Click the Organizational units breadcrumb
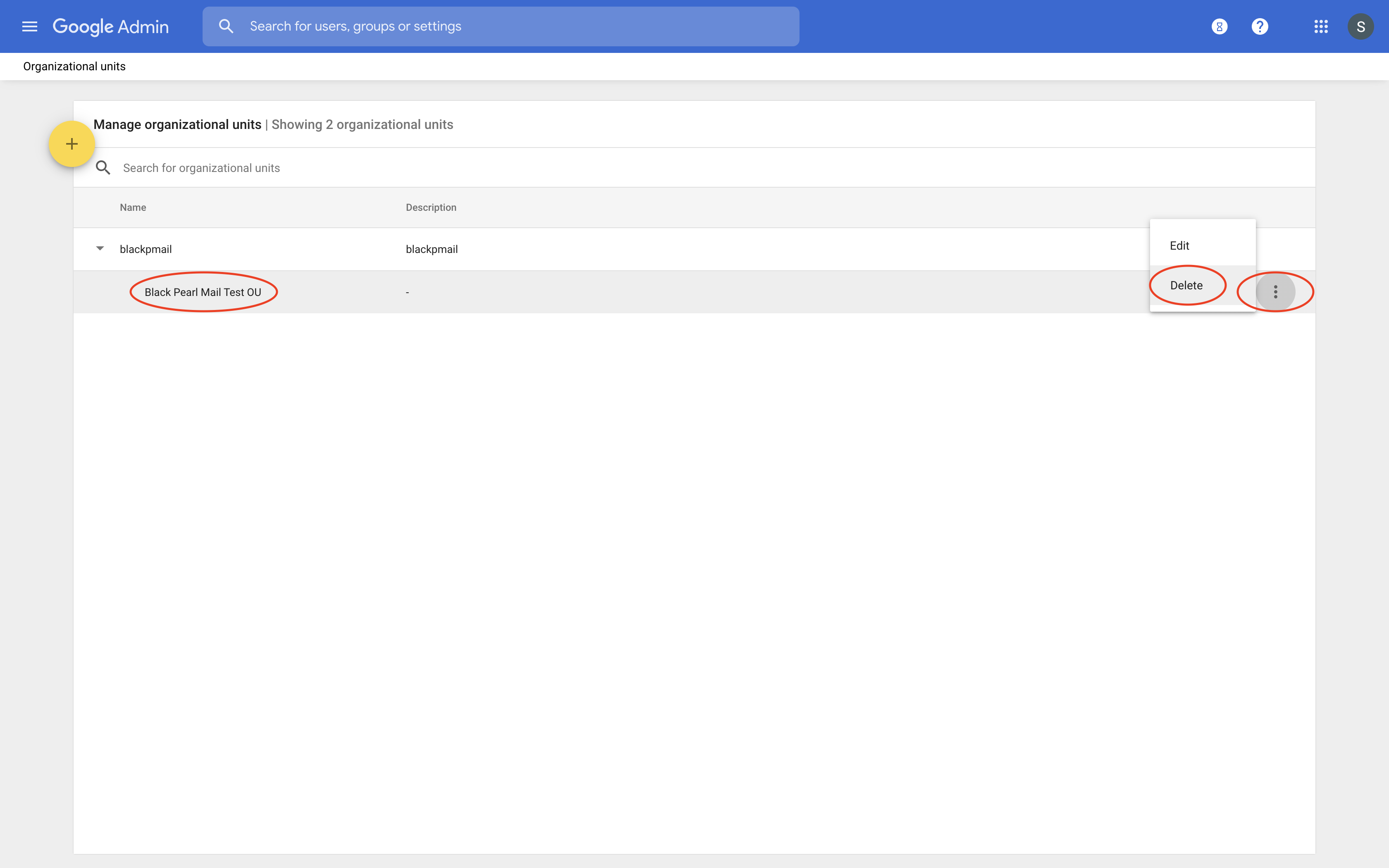This screenshot has width=1389, height=868. [x=74, y=67]
